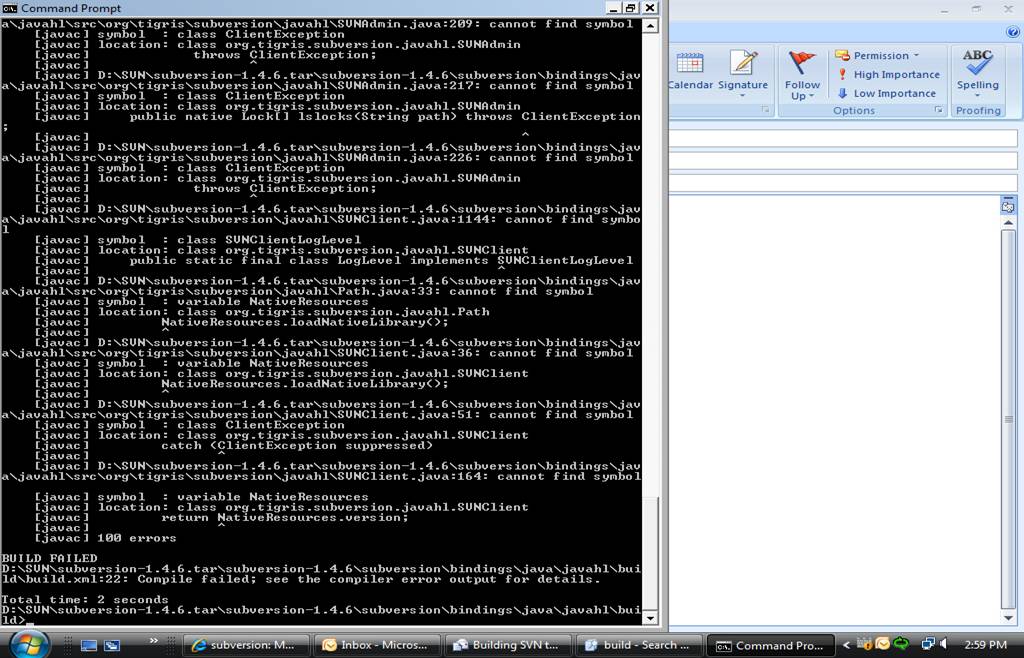Click the Show Desktop quick launch icon
Viewport: 1024px width, 658px height.
(x=89, y=645)
